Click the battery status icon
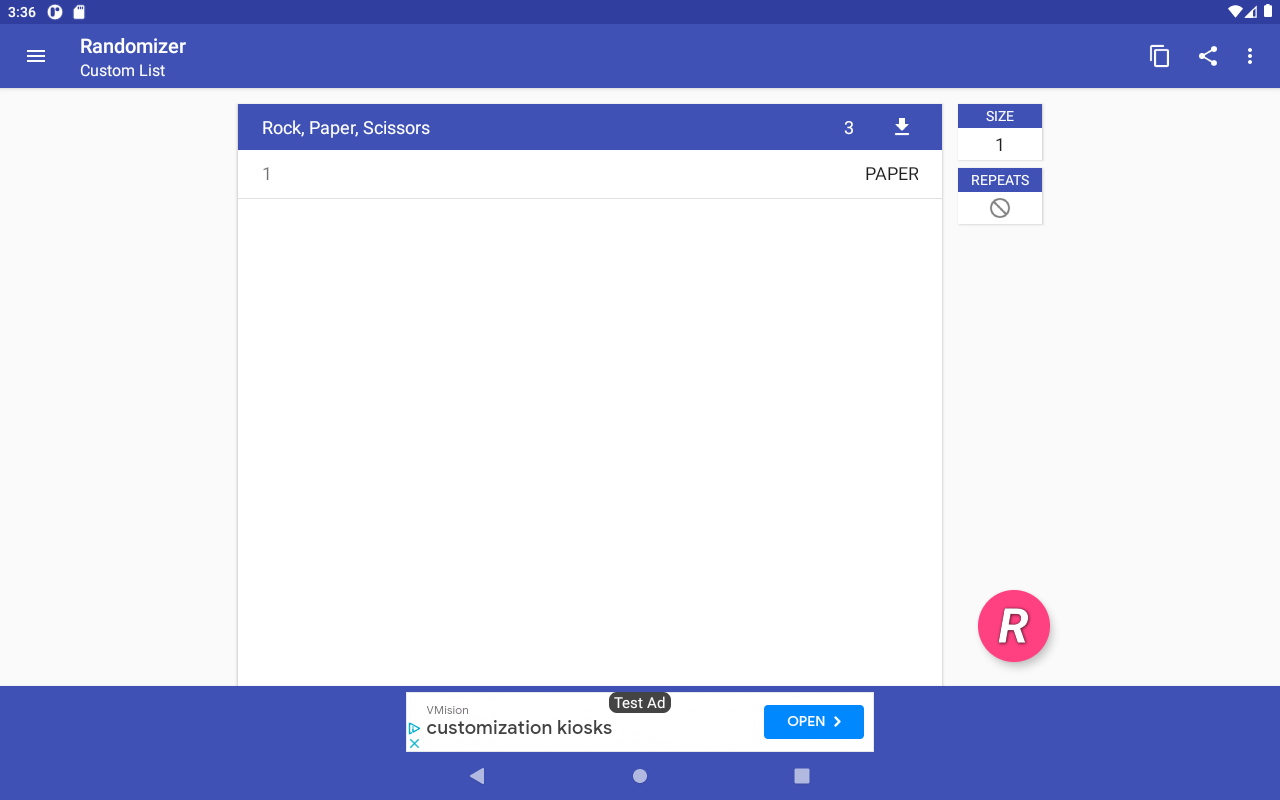Screen dimensions: 1280x800 (x=1268, y=12)
